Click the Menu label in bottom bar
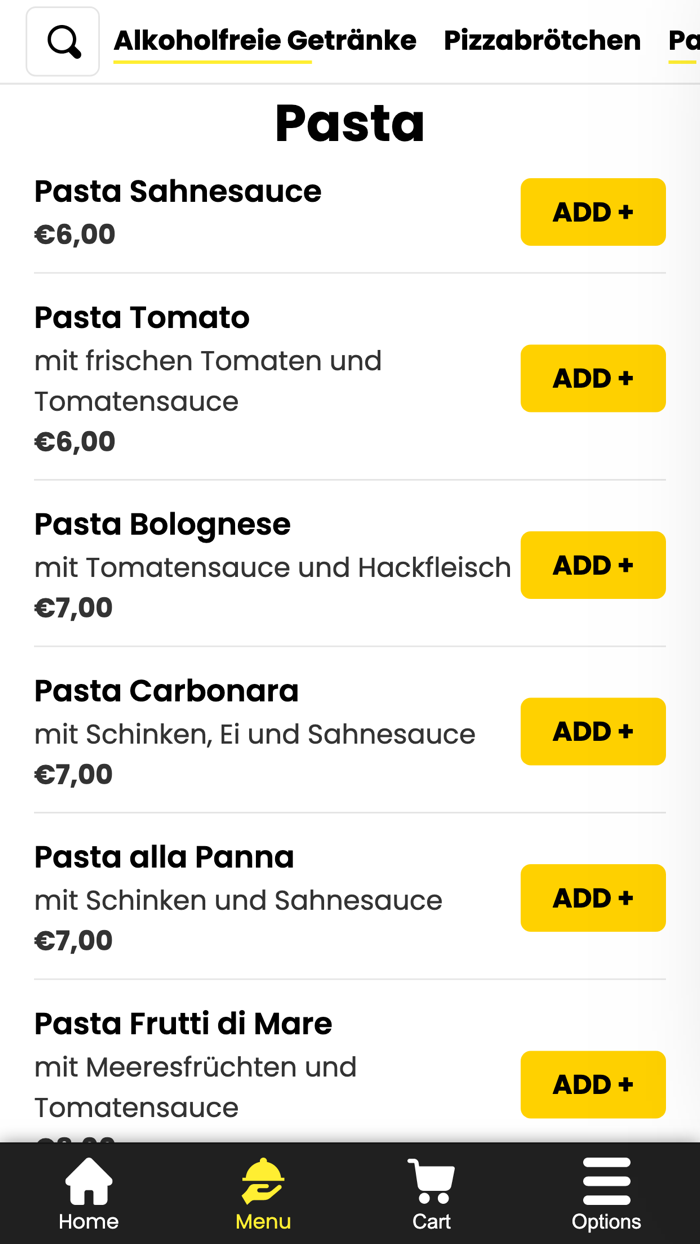Screen dimensions: 700x1244 (262, 1222)
